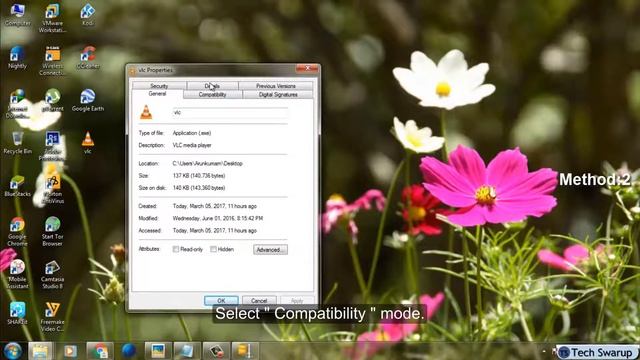The width and height of the screenshot is (640, 360).
Task: Open the Adobe Photoshop desktop shortcut
Action: [52, 146]
